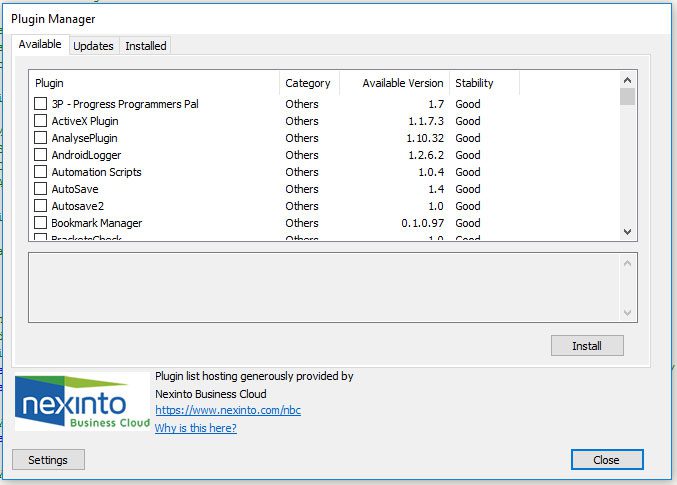This screenshot has width=677, height=485.
Task: Select the ActiveX Plugin row name
Action: (85, 121)
